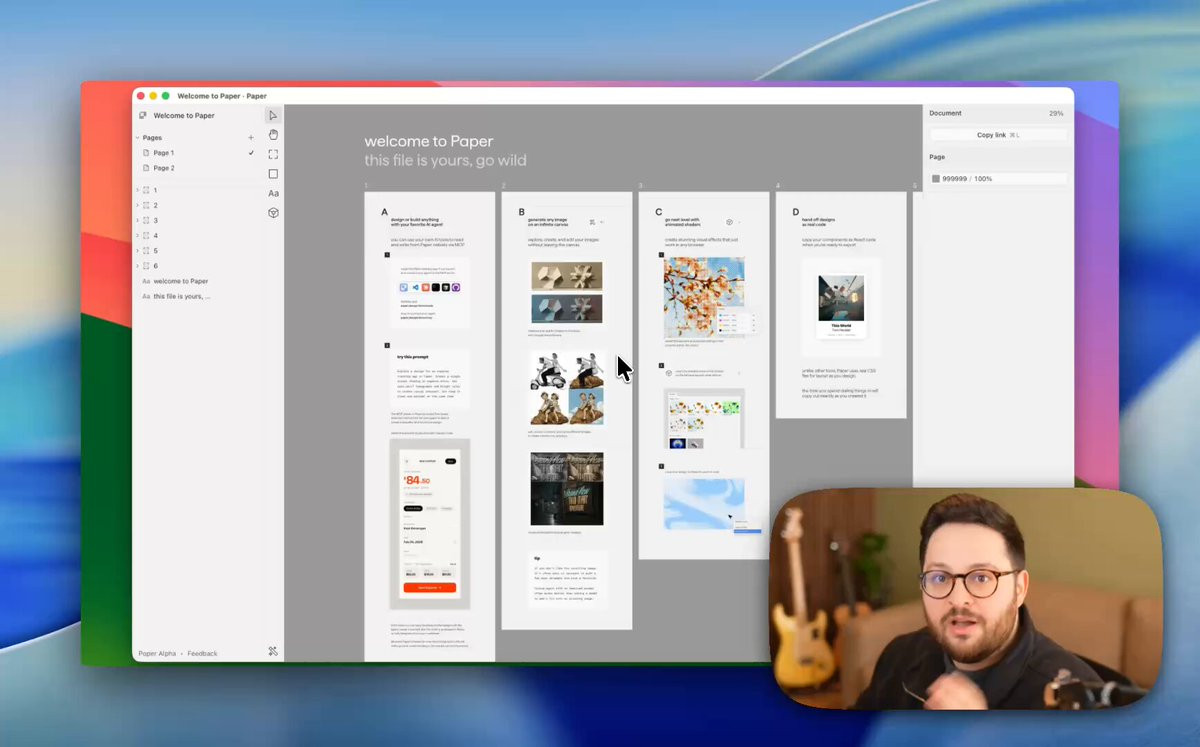1200x747 pixels.
Task: Click the album card in artboard D
Action: (x=840, y=306)
